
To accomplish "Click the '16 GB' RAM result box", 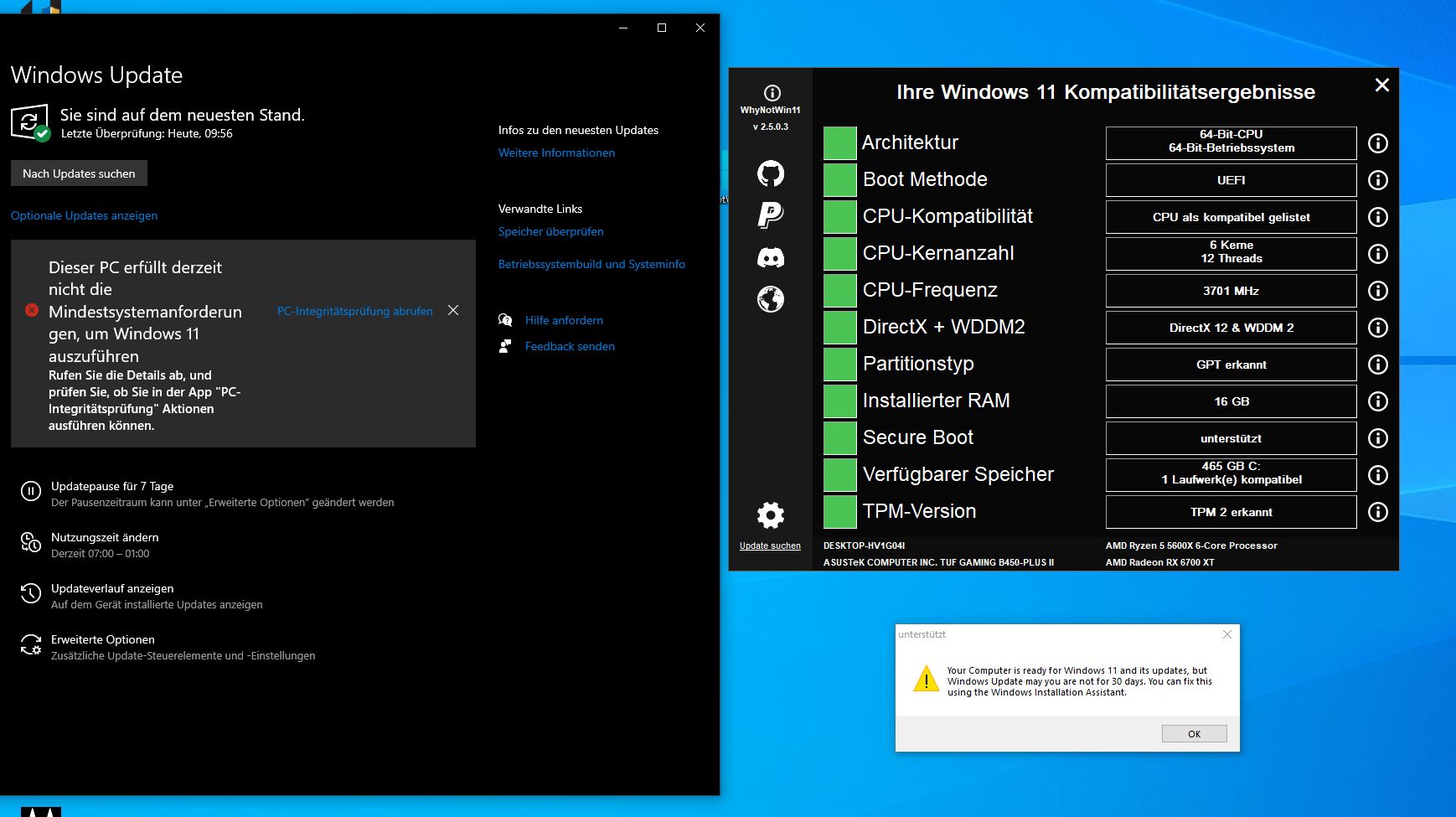I will [x=1231, y=401].
